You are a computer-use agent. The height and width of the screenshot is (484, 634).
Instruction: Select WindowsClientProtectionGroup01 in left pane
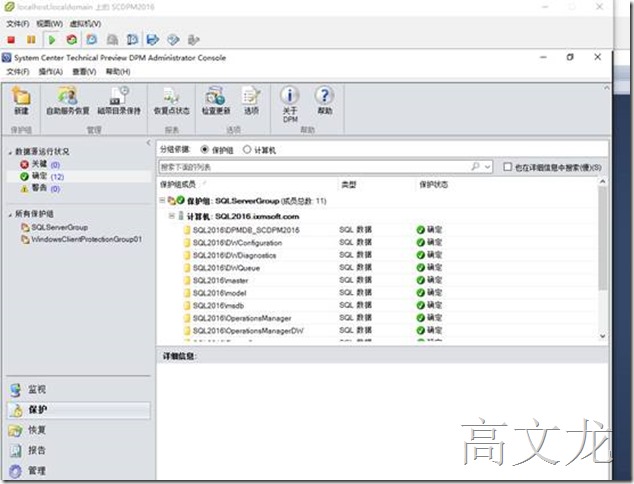tap(82, 239)
